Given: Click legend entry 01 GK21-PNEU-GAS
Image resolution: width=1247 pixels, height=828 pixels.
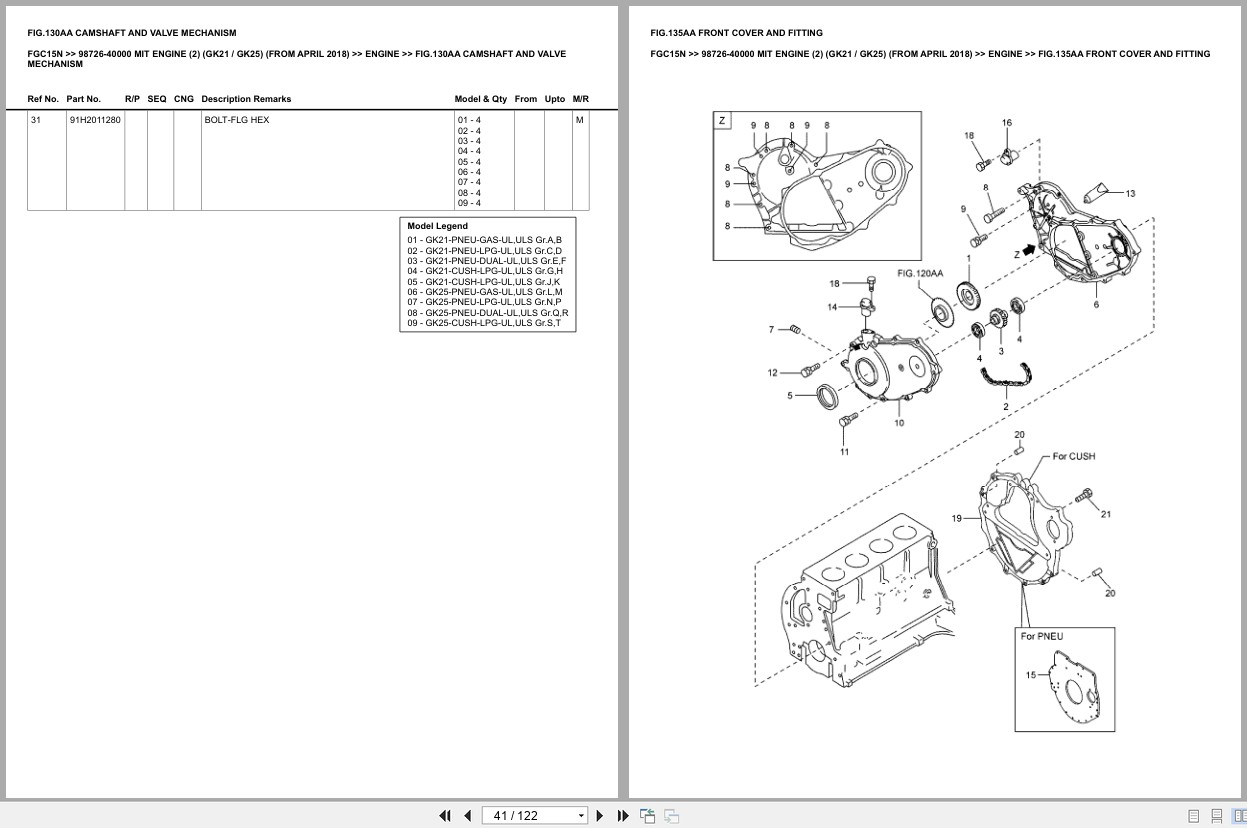Looking at the screenshot, I should click(x=484, y=240).
